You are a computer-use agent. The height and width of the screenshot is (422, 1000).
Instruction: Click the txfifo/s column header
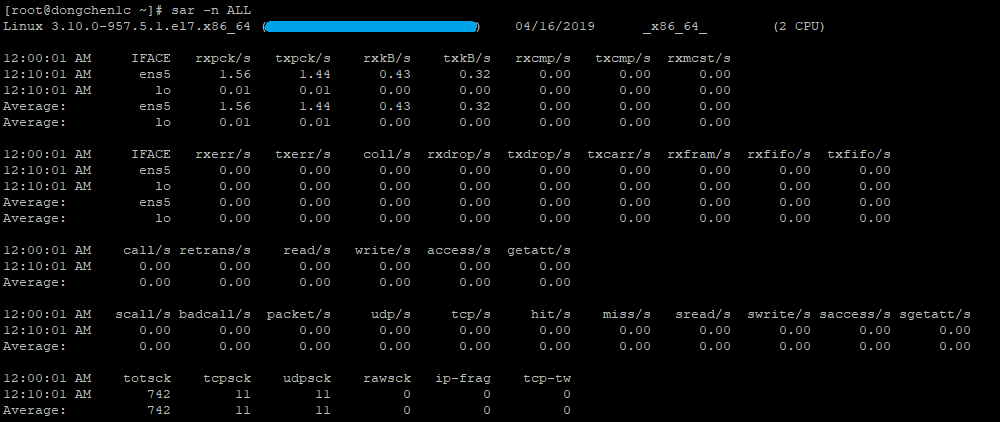[859, 154]
